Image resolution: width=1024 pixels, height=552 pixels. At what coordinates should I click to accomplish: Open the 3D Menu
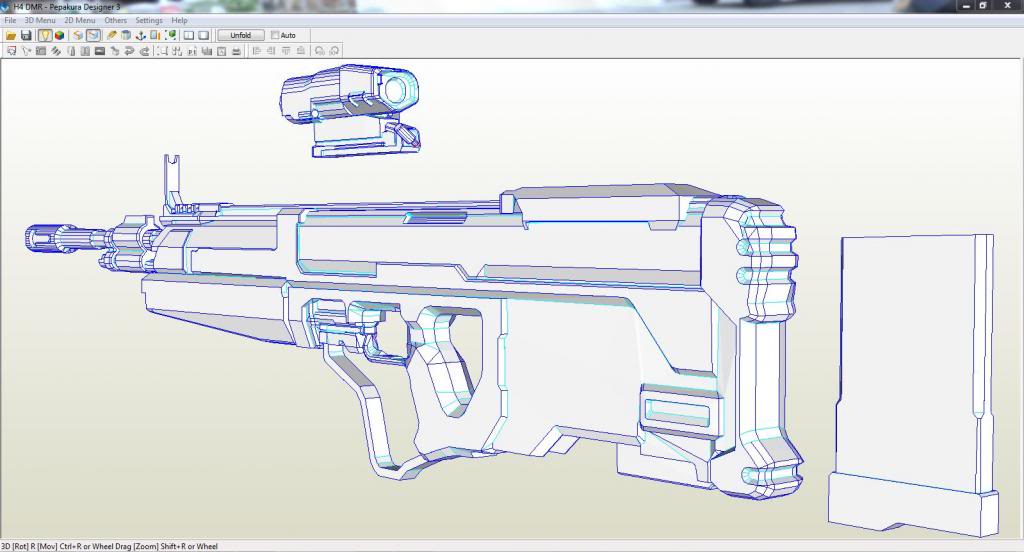click(x=40, y=20)
